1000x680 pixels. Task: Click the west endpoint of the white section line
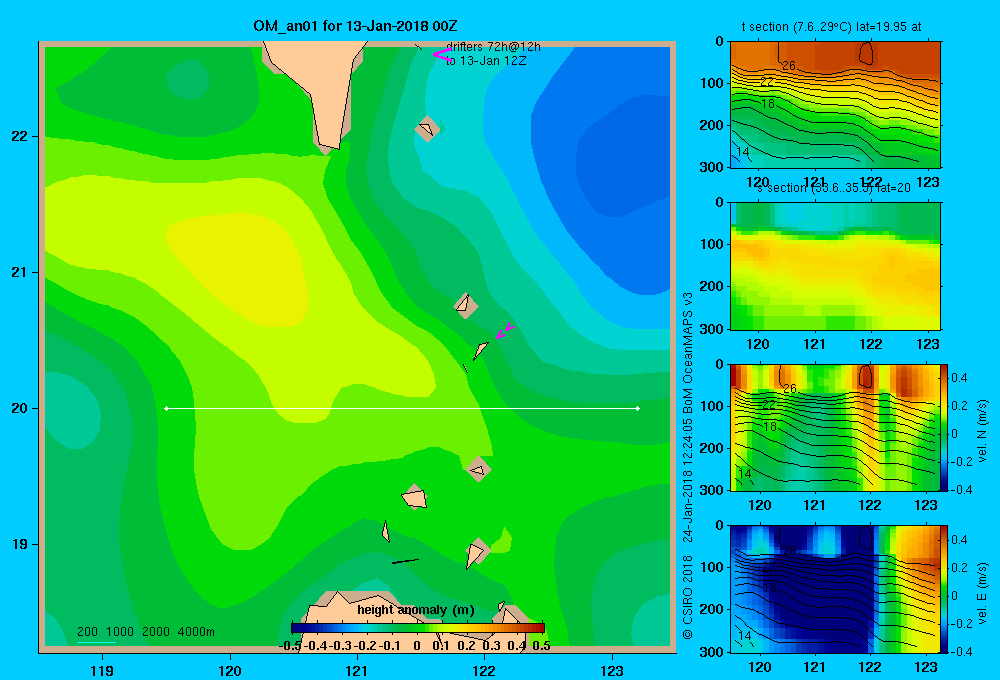[166, 408]
